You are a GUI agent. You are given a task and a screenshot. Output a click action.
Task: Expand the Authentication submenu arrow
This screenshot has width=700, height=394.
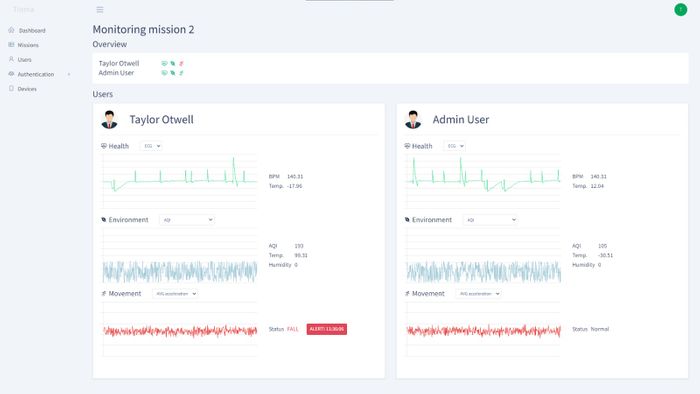click(x=69, y=75)
